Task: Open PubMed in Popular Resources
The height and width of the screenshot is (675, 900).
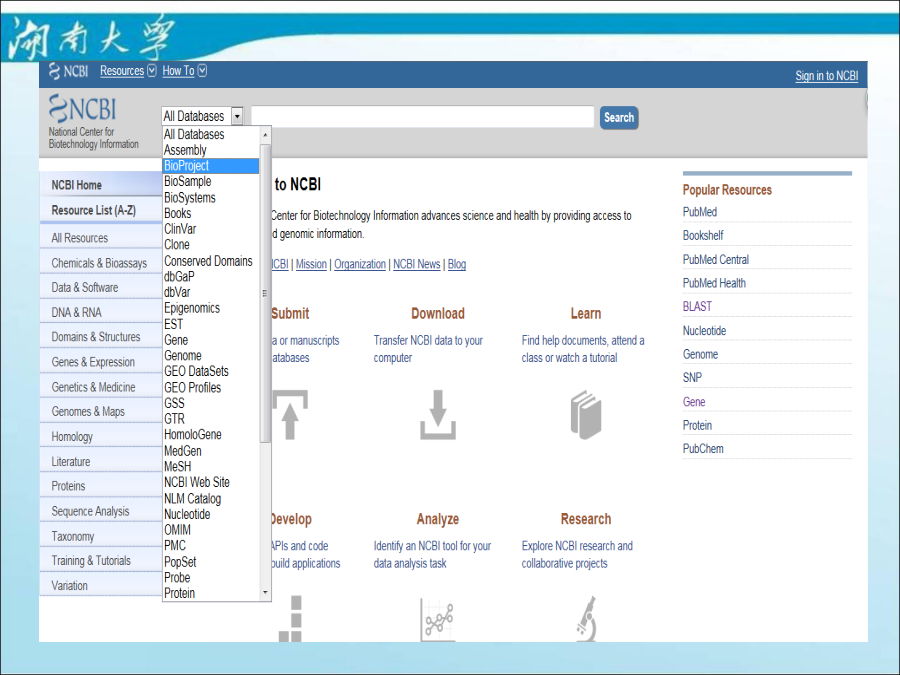Action: pyautogui.click(x=700, y=212)
